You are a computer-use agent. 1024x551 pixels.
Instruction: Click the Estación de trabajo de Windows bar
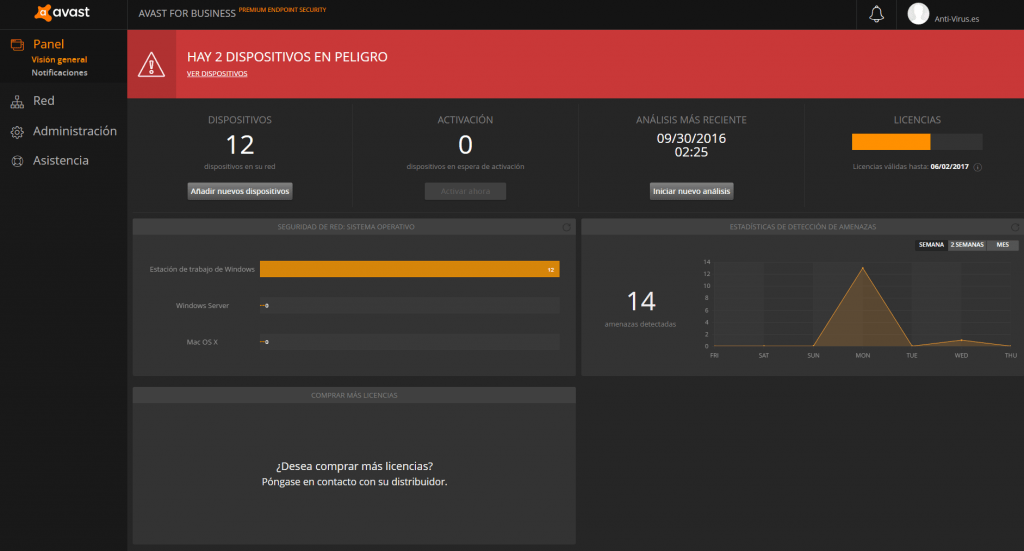(409, 269)
